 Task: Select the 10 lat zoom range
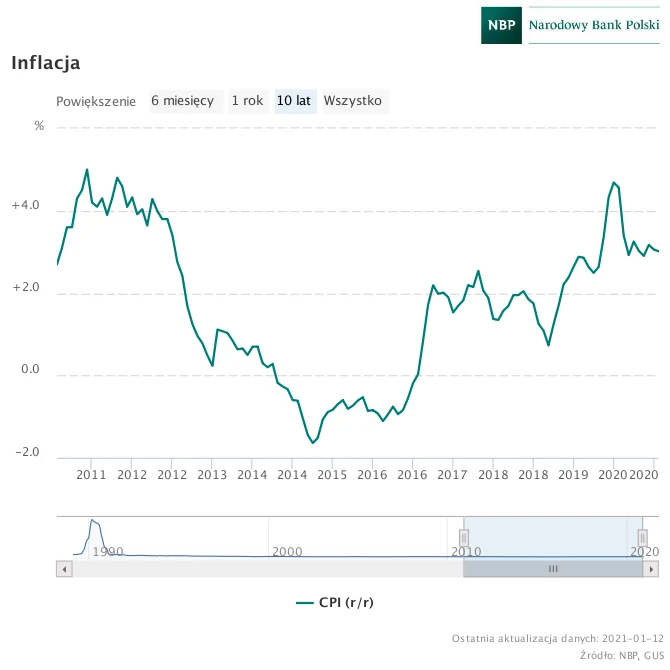[295, 101]
